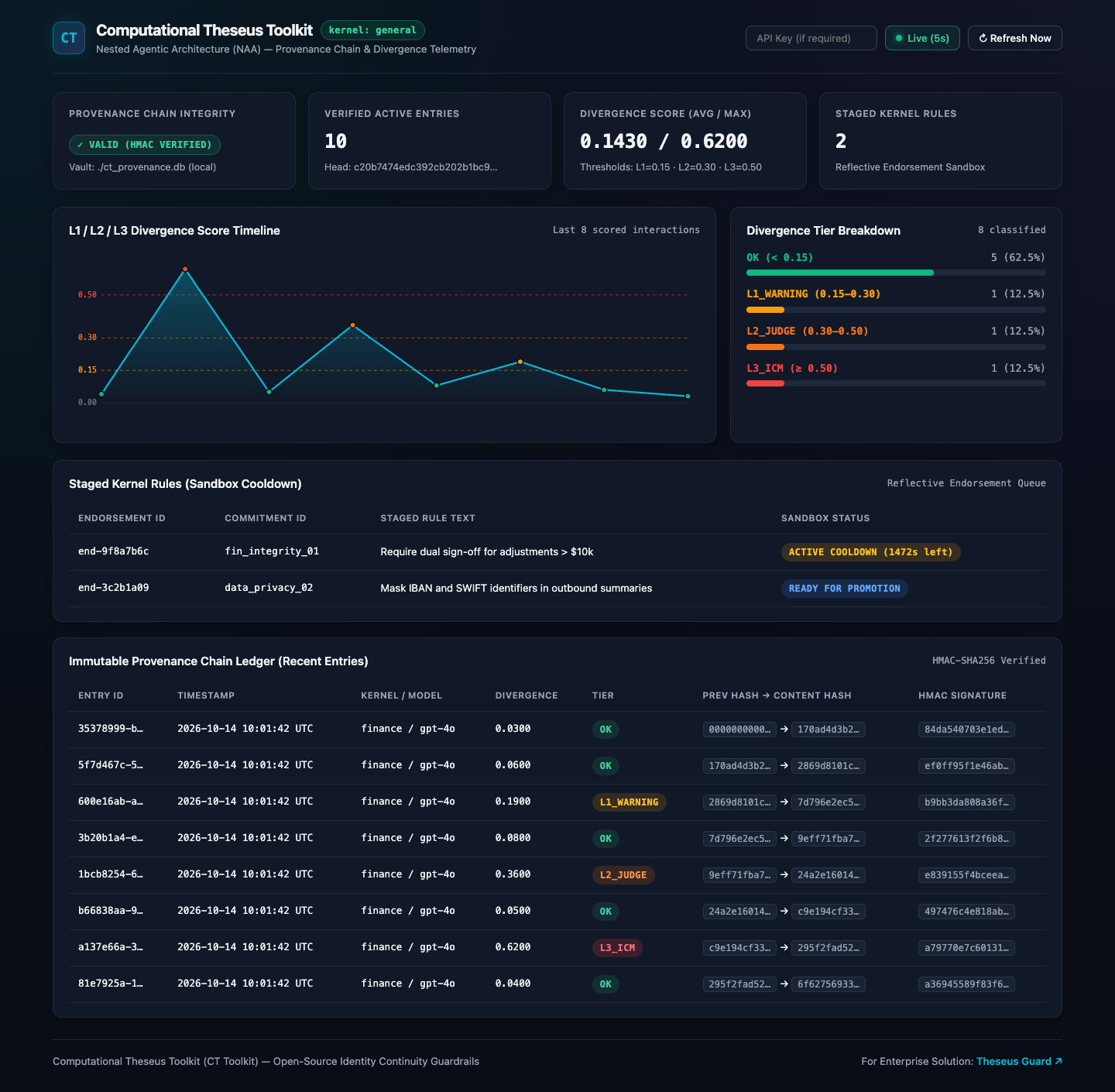Click the kernel: general badge

click(372, 30)
